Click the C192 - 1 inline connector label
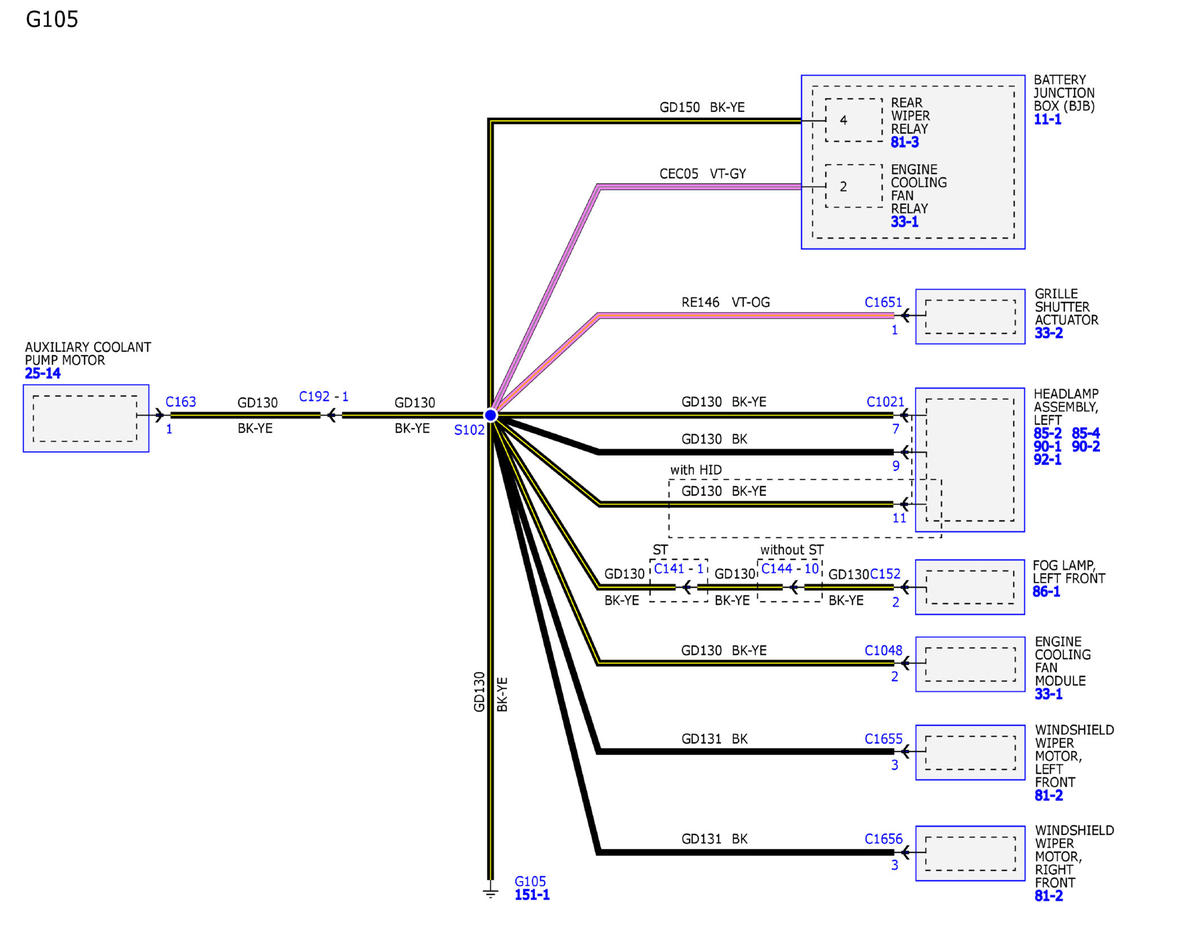 [x=324, y=396]
